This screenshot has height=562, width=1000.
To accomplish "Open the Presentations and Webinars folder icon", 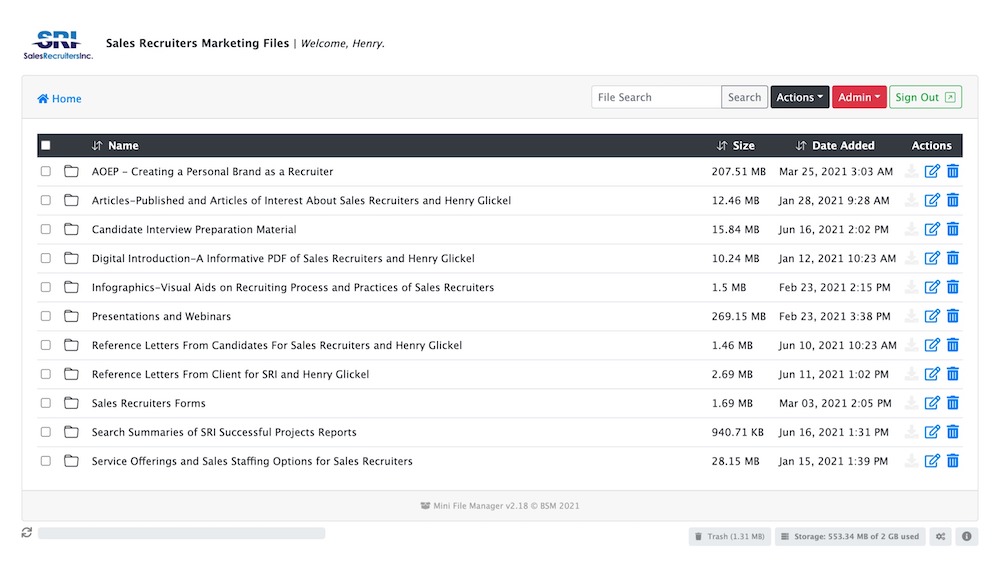I will pos(71,316).
